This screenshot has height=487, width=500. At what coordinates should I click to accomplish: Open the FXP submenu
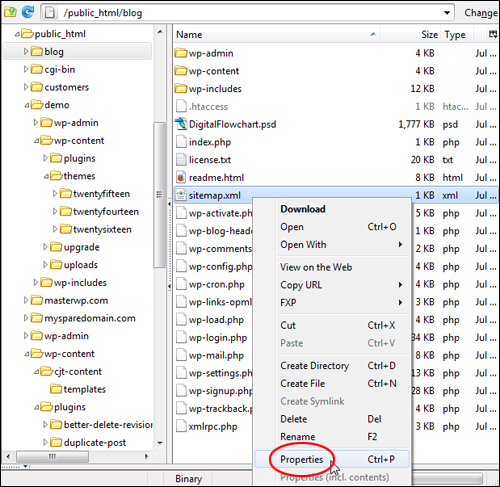[332, 302]
